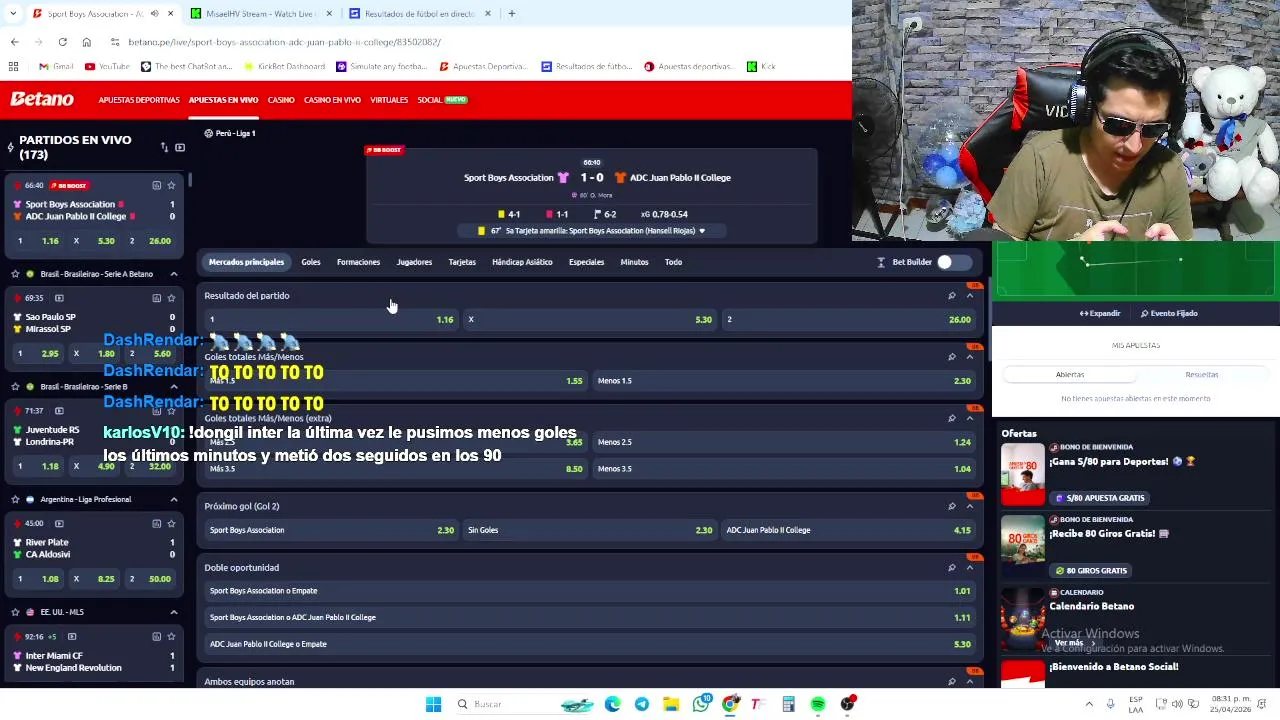Pin the Resultado del partido market
Image resolution: width=1280 pixels, height=720 pixels.
951,296
